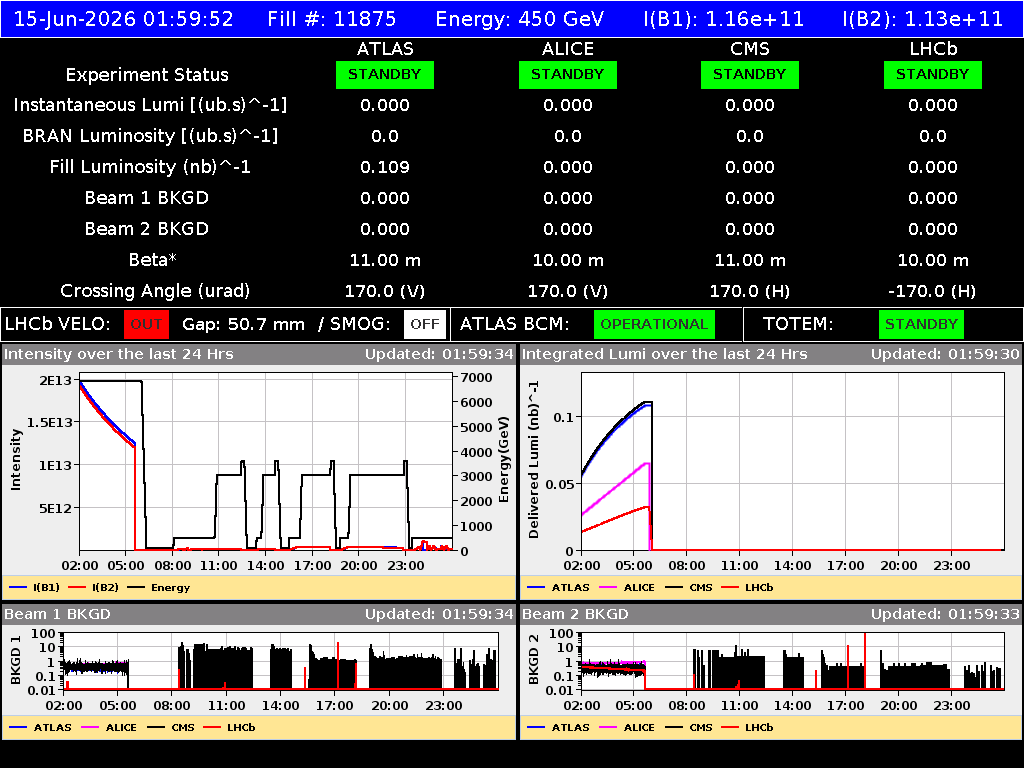1024x768 pixels.
Task: Click the TOTEM STANDBY badge
Action: point(921,325)
